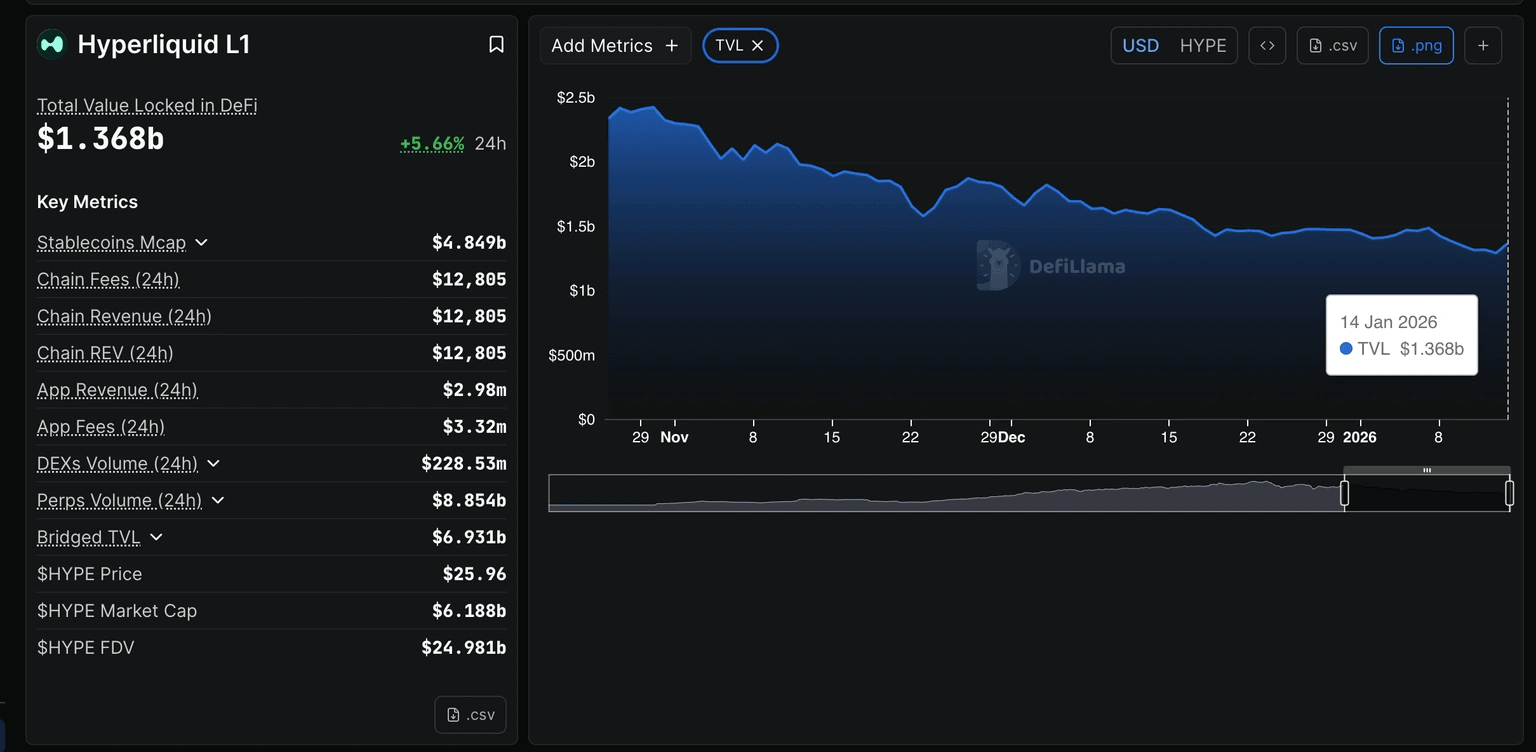
Task: Click the plus button right of .png
Action: [x=1483, y=46]
